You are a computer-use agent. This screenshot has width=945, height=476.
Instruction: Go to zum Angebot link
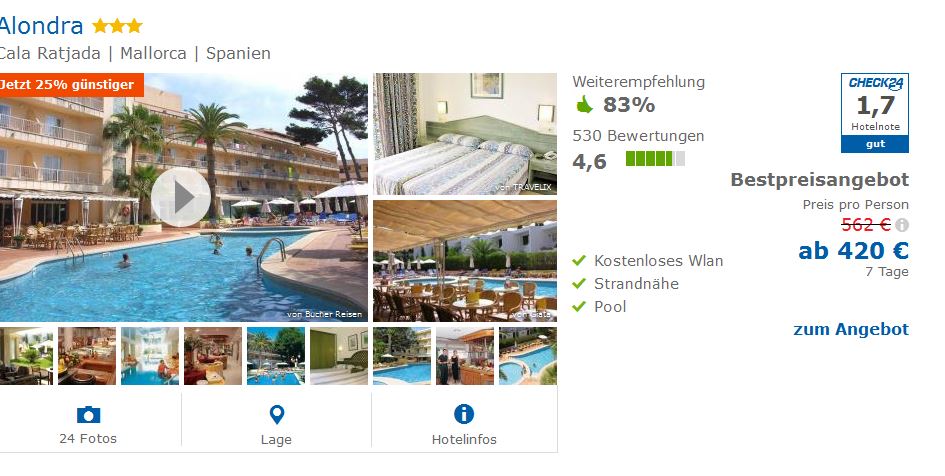click(x=851, y=329)
